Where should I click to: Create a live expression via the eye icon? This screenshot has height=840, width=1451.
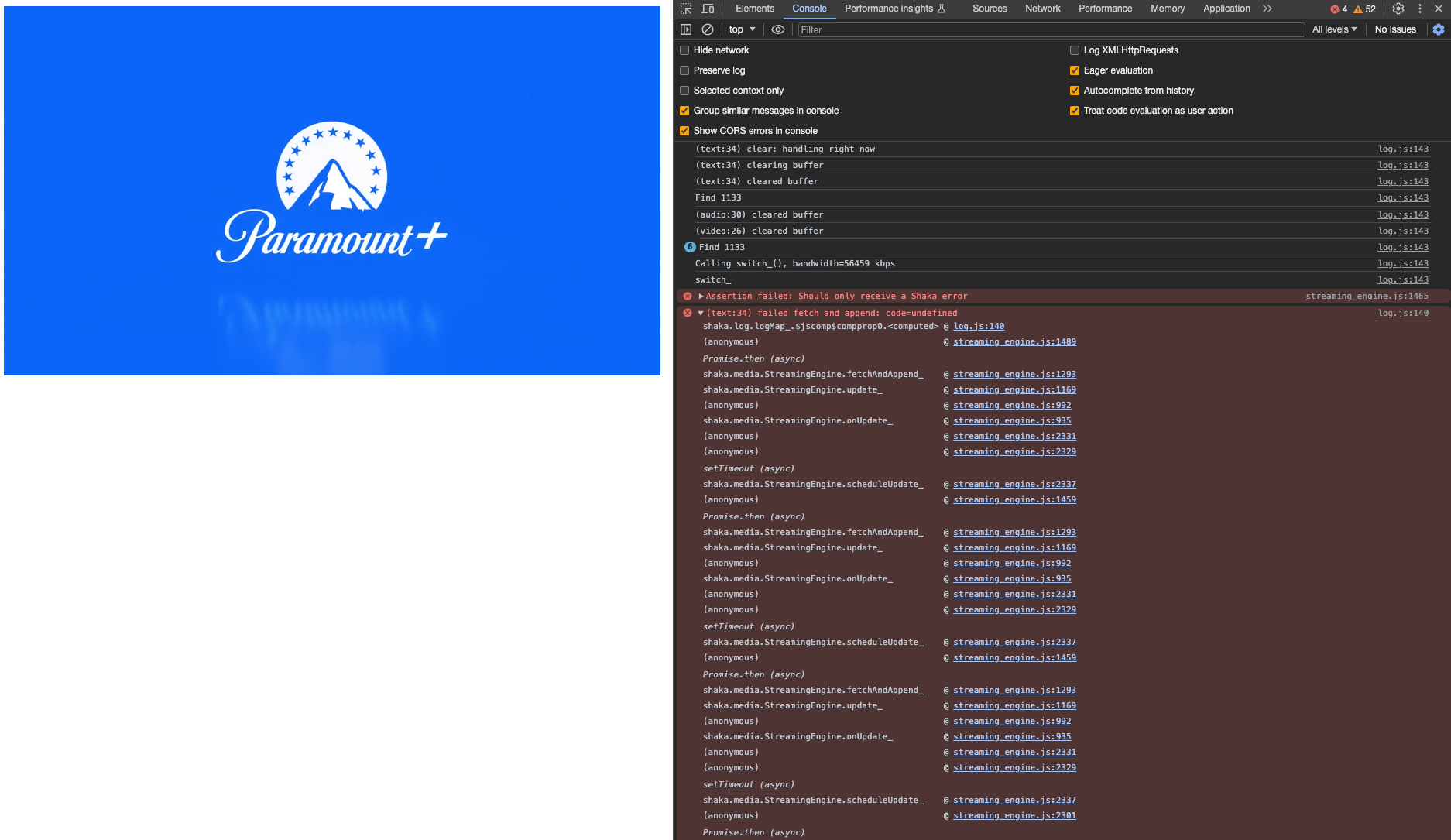coord(777,29)
